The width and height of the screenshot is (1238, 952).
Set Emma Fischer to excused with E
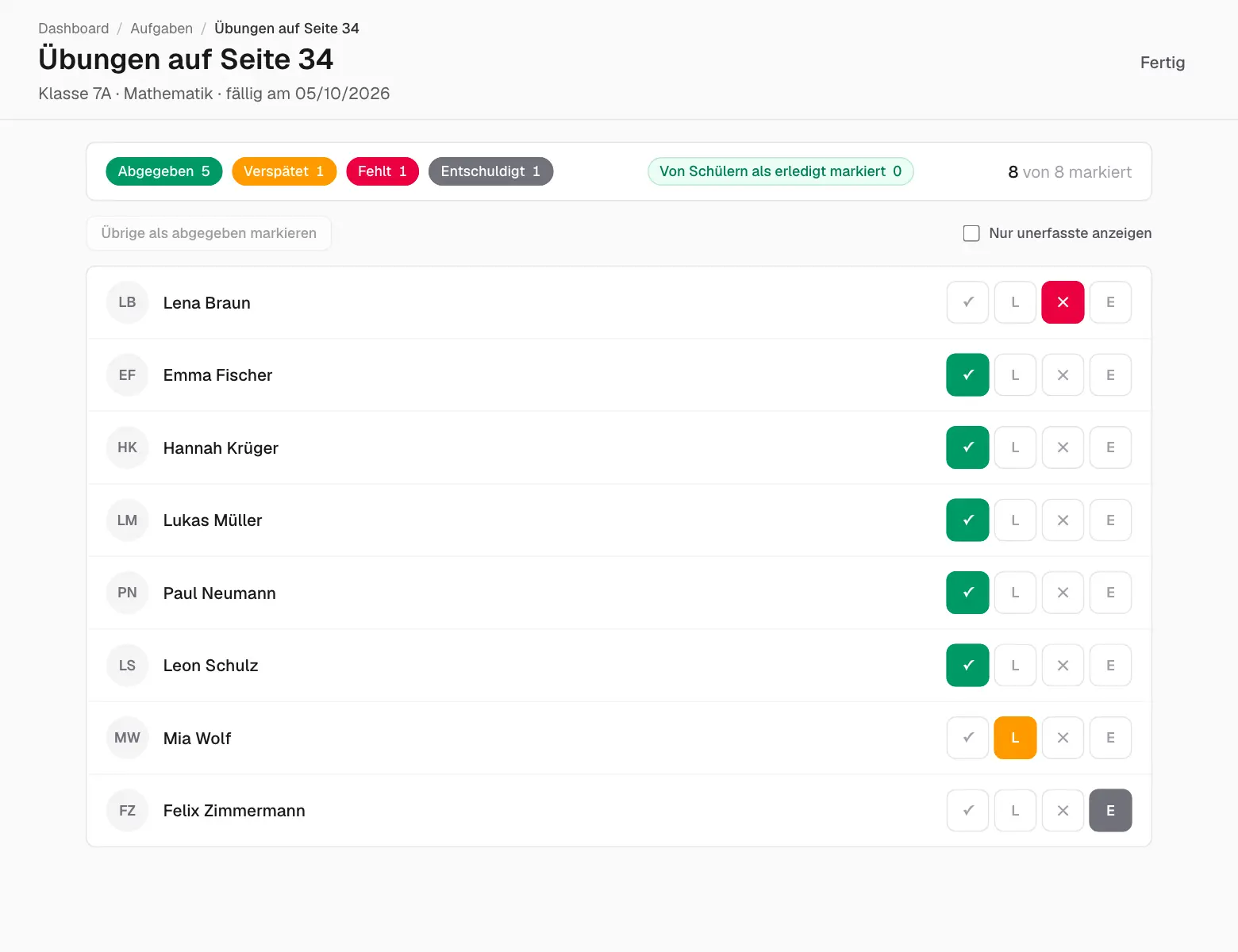pyautogui.click(x=1110, y=375)
